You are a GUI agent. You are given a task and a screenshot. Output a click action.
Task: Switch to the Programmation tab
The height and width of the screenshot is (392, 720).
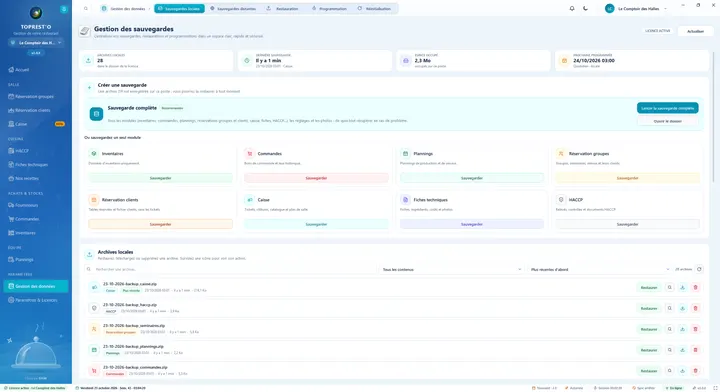tap(329, 8)
